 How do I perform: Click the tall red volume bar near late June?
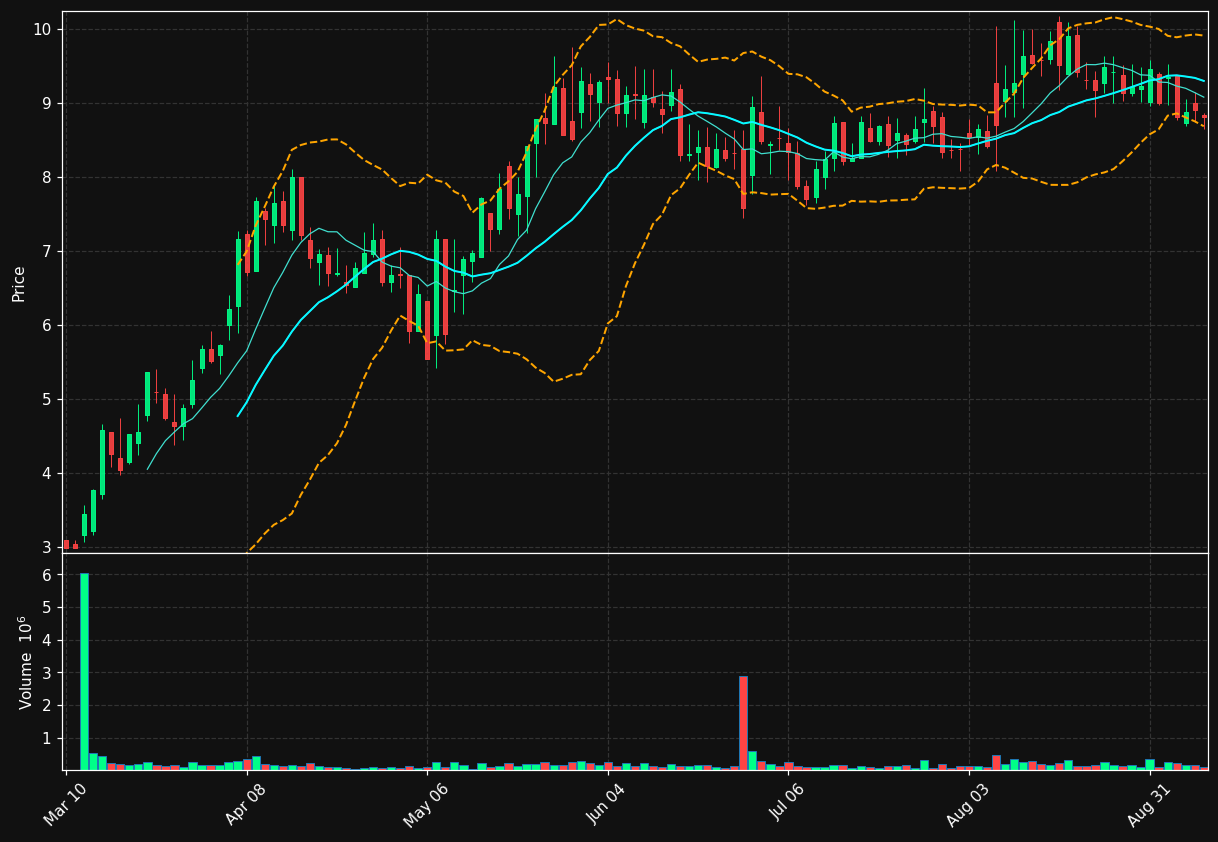pos(743,723)
